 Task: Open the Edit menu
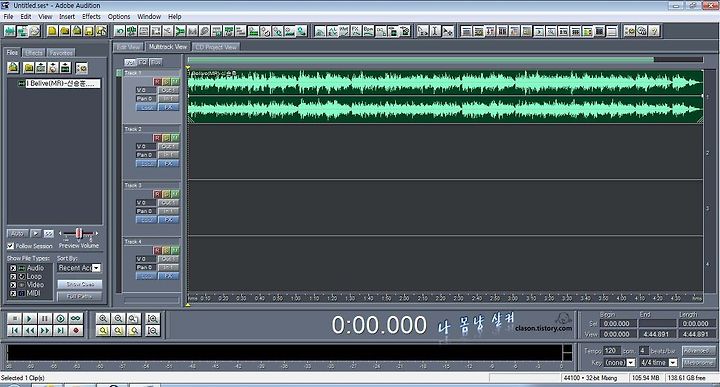[x=26, y=17]
